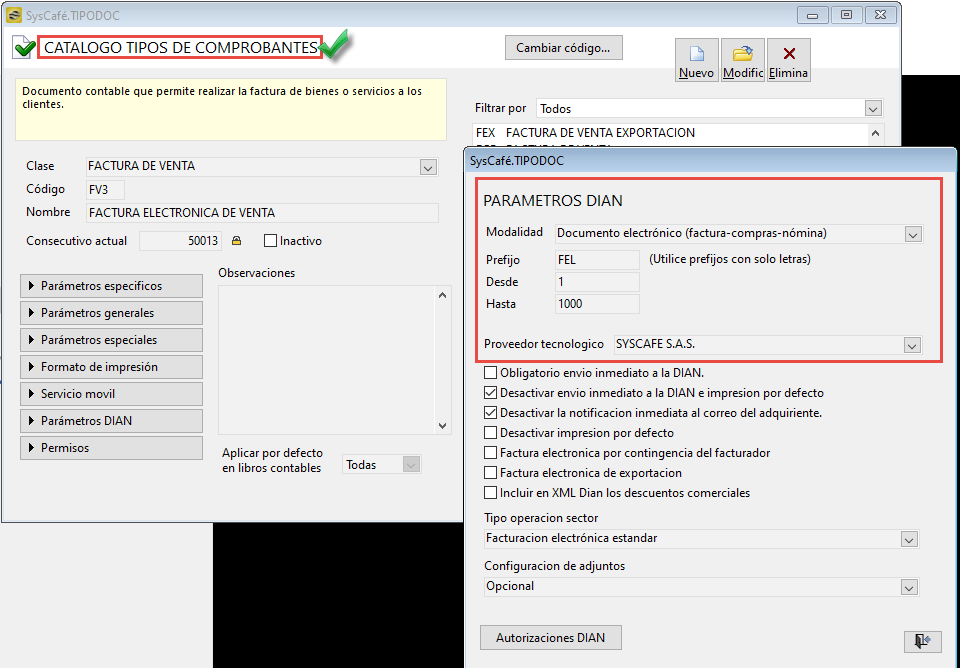Click the Nombre input field
960x668 pixels.
(x=262, y=213)
